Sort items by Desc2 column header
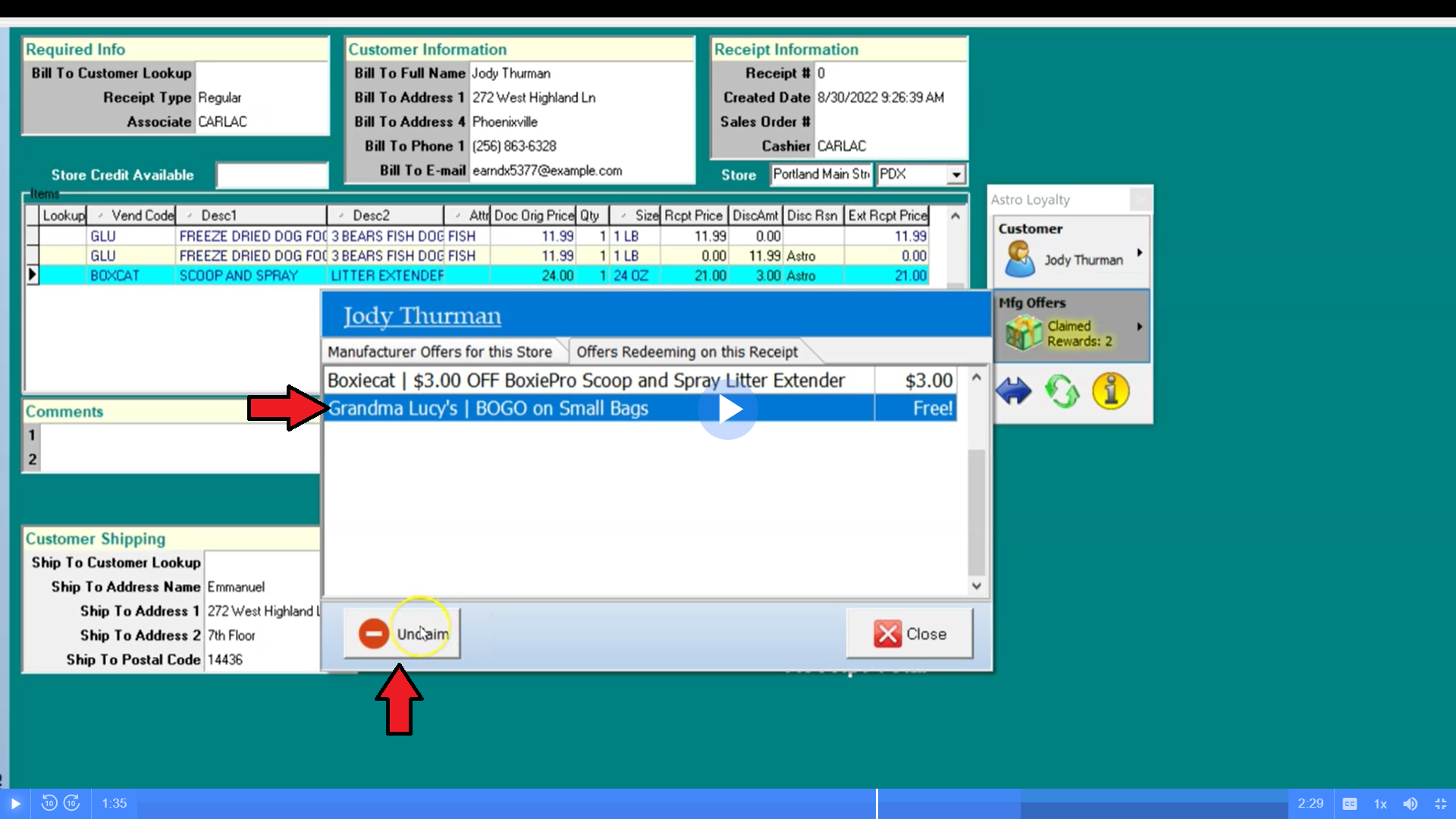 coord(385,215)
